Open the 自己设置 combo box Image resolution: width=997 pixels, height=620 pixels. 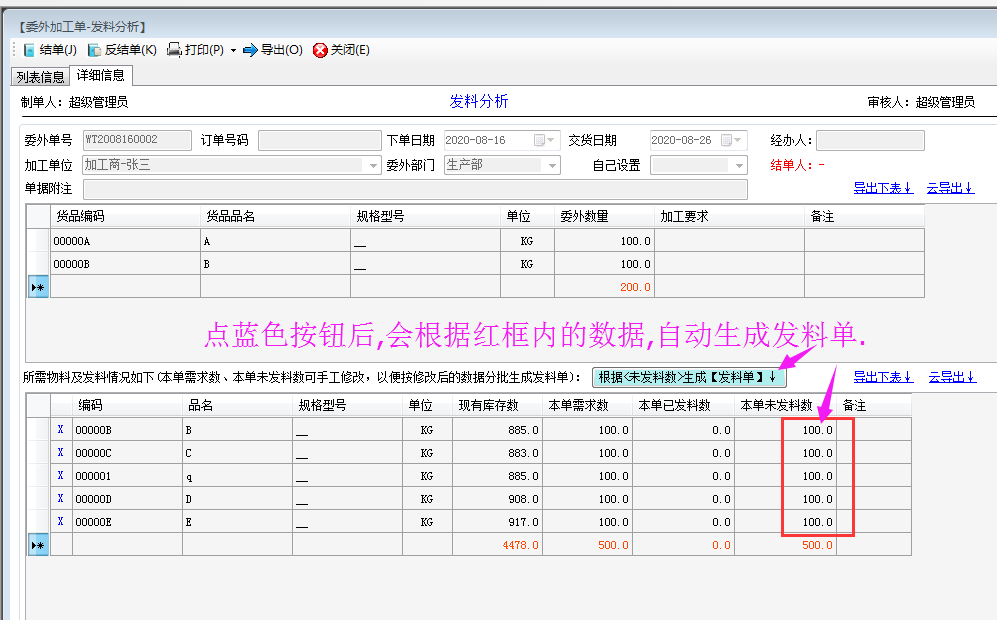[739, 165]
